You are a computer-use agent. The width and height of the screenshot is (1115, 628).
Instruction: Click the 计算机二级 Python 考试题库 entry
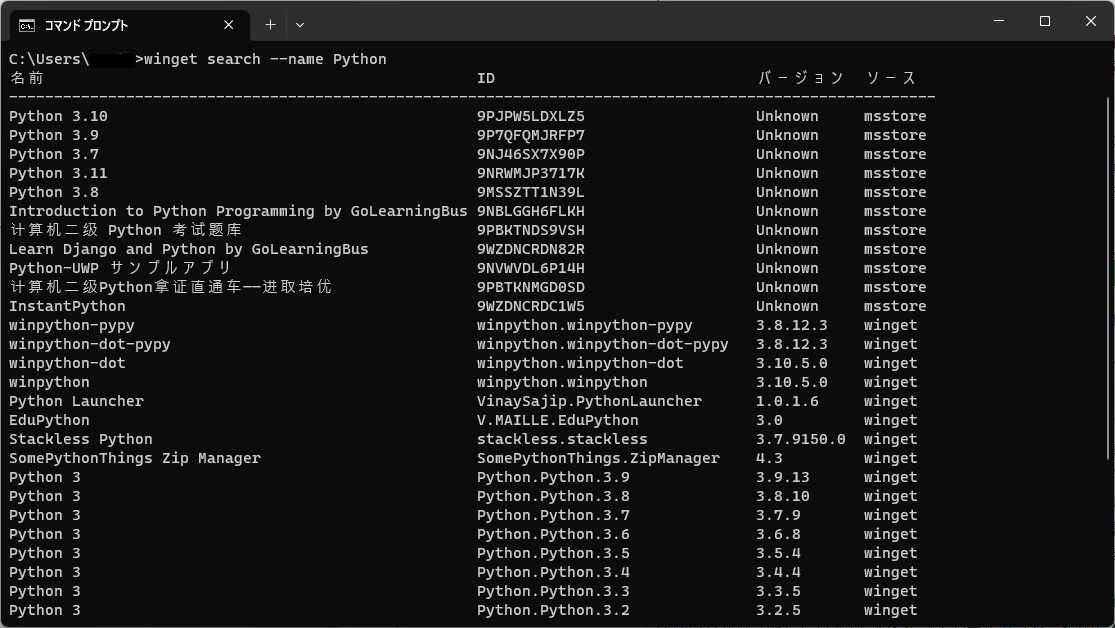pos(126,230)
